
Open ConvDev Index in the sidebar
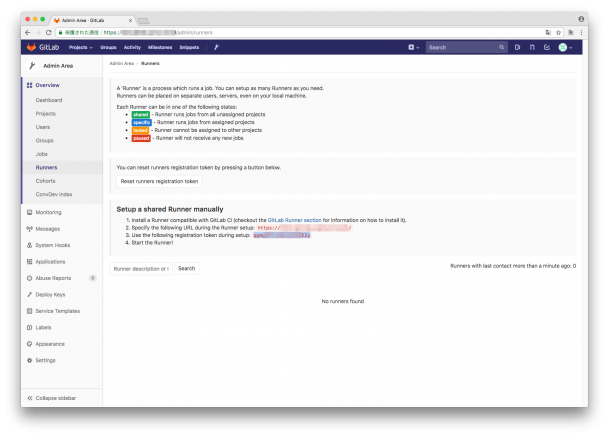pyautogui.click(x=54, y=194)
